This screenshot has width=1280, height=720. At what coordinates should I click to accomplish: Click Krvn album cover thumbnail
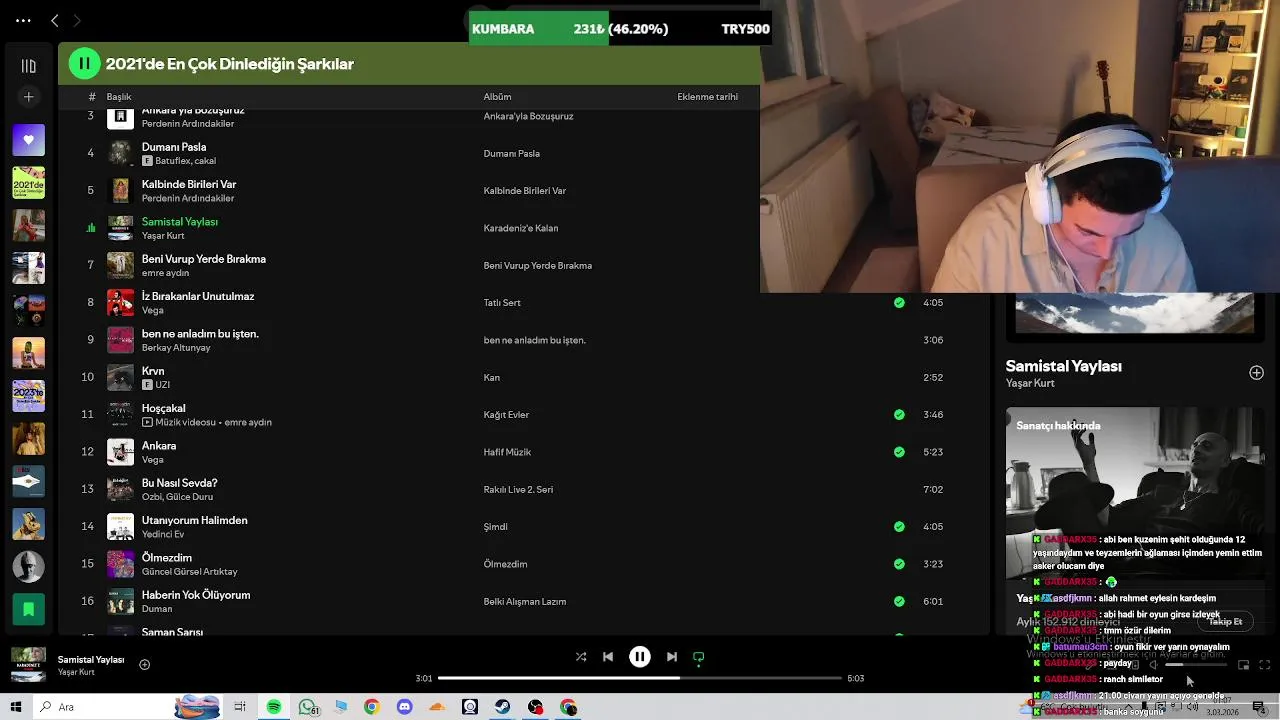coord(120,377)
